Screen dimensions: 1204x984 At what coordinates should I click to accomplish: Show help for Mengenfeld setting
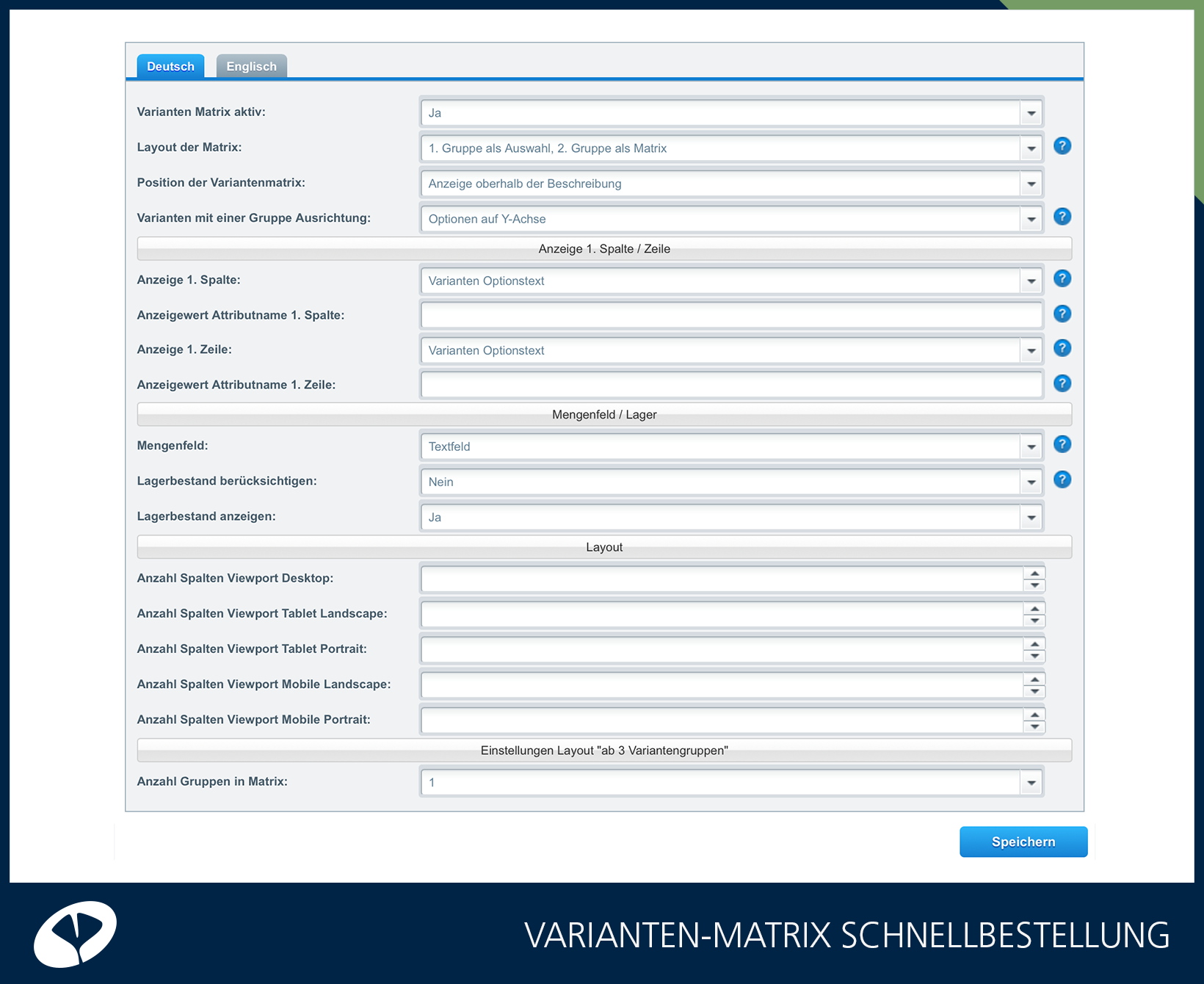coord(1062,444)
